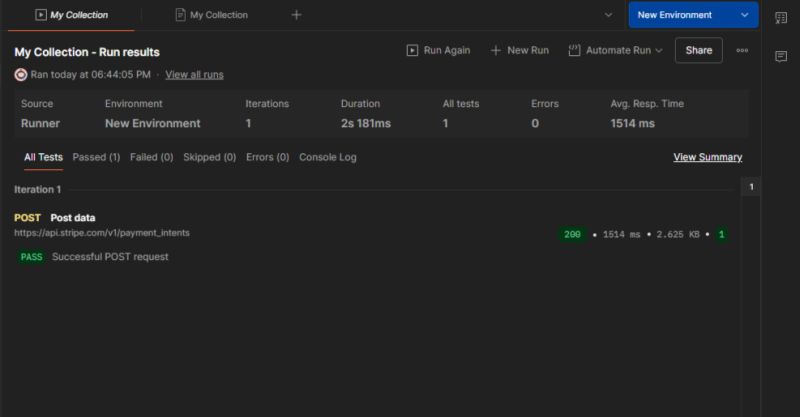Select the All Tests filter tab
This screenshot has height=417, width=800.
click(x=43, y=158)
